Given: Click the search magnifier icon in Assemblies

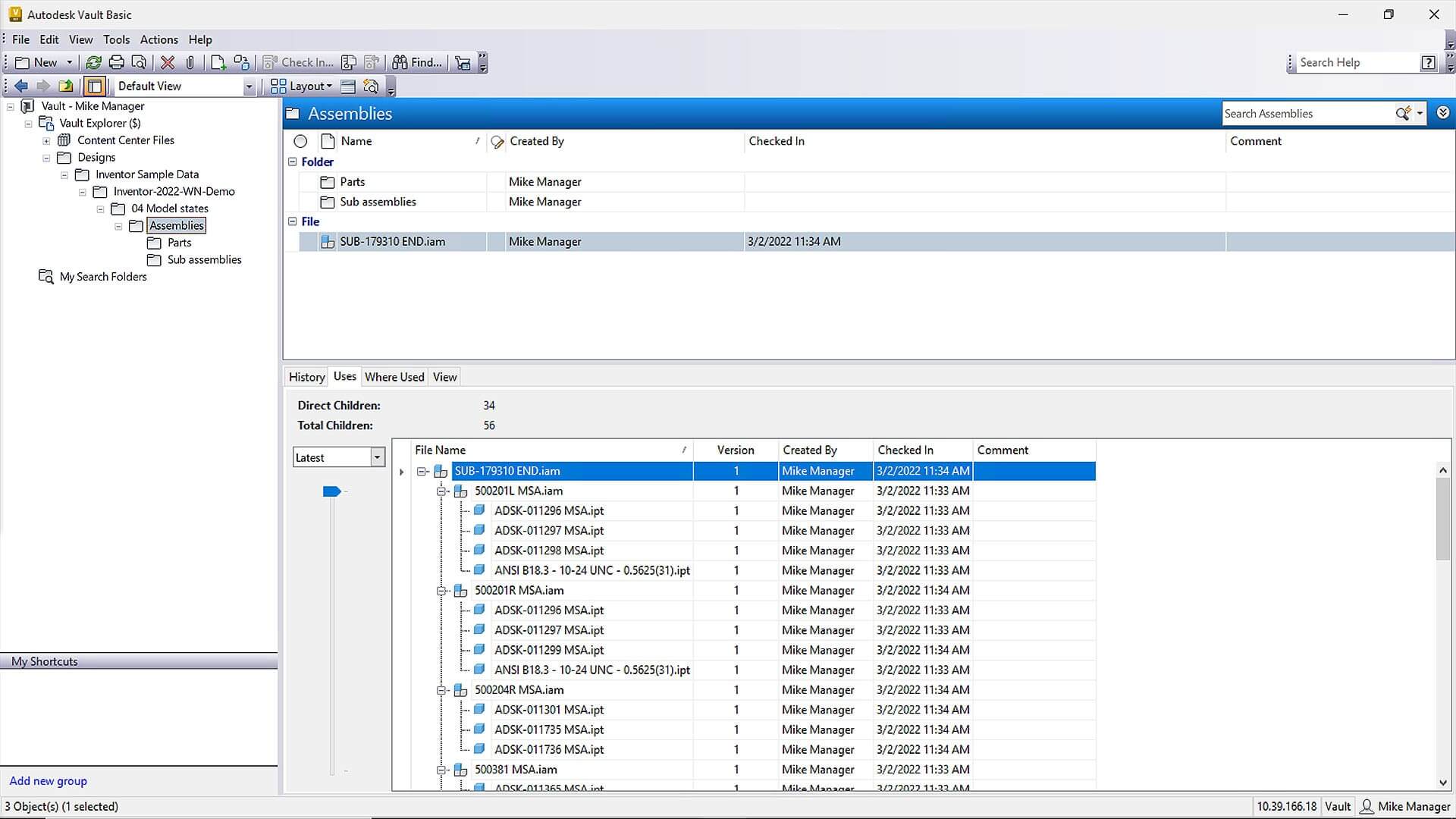Looking at the screenshot, I should pos(1403,114).
